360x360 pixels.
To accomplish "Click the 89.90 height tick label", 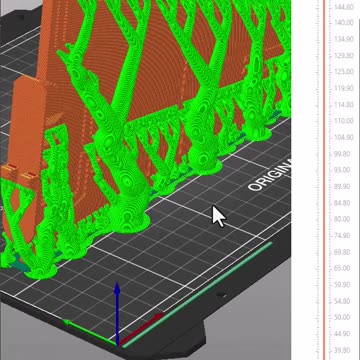I will click(x=342, y=186).
